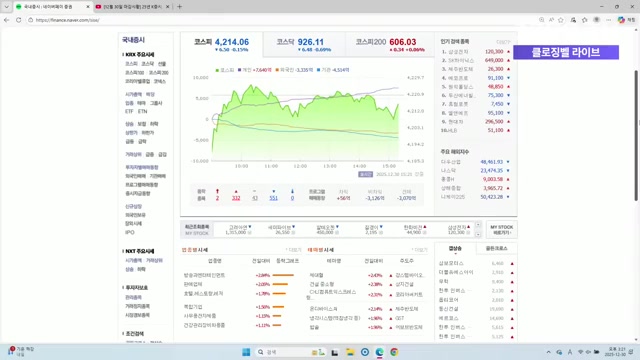Open SK하이닉스 in the popular search list
Viewport: 640px width, 360px height.
461,60
